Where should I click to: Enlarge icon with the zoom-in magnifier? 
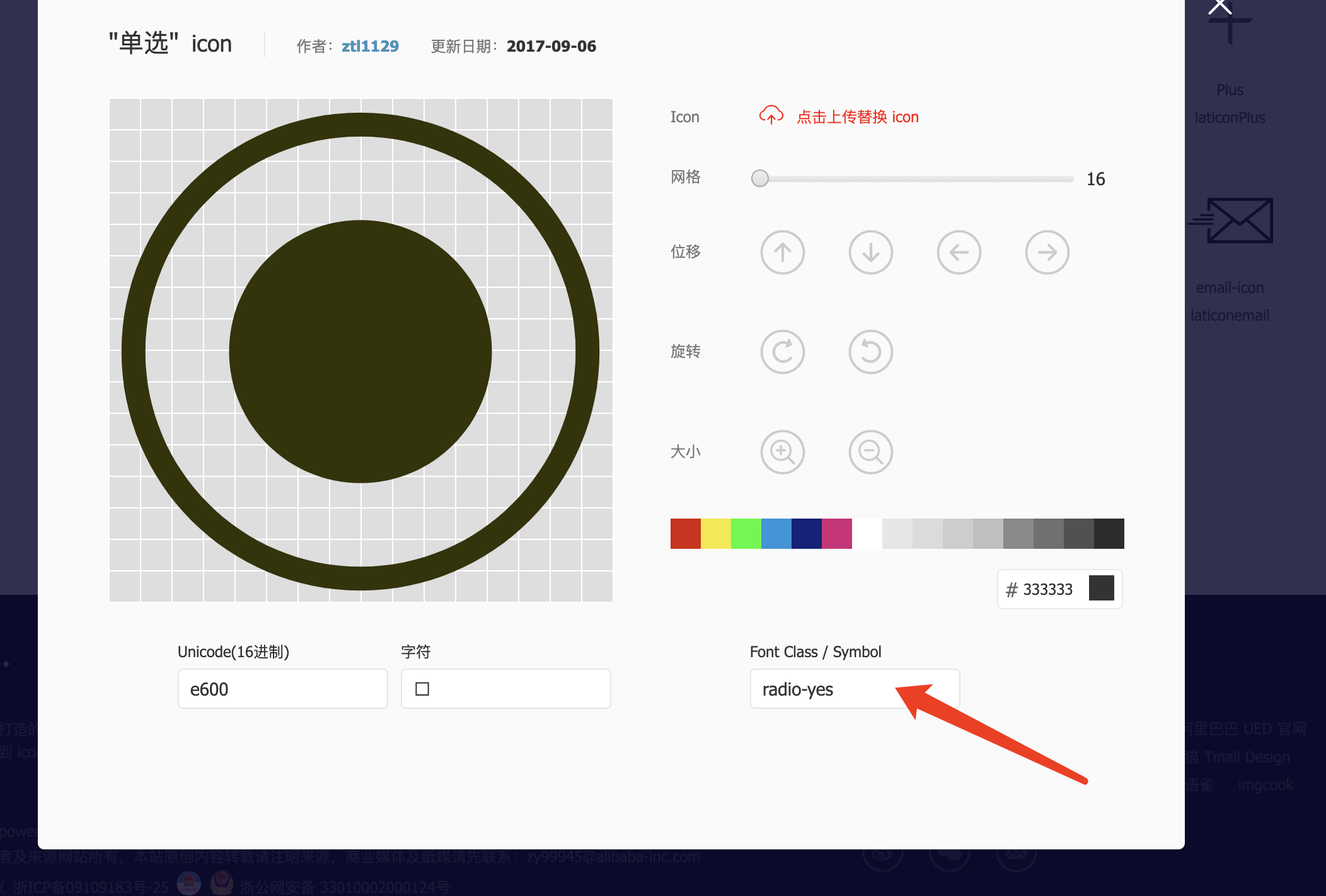[782, 452]
